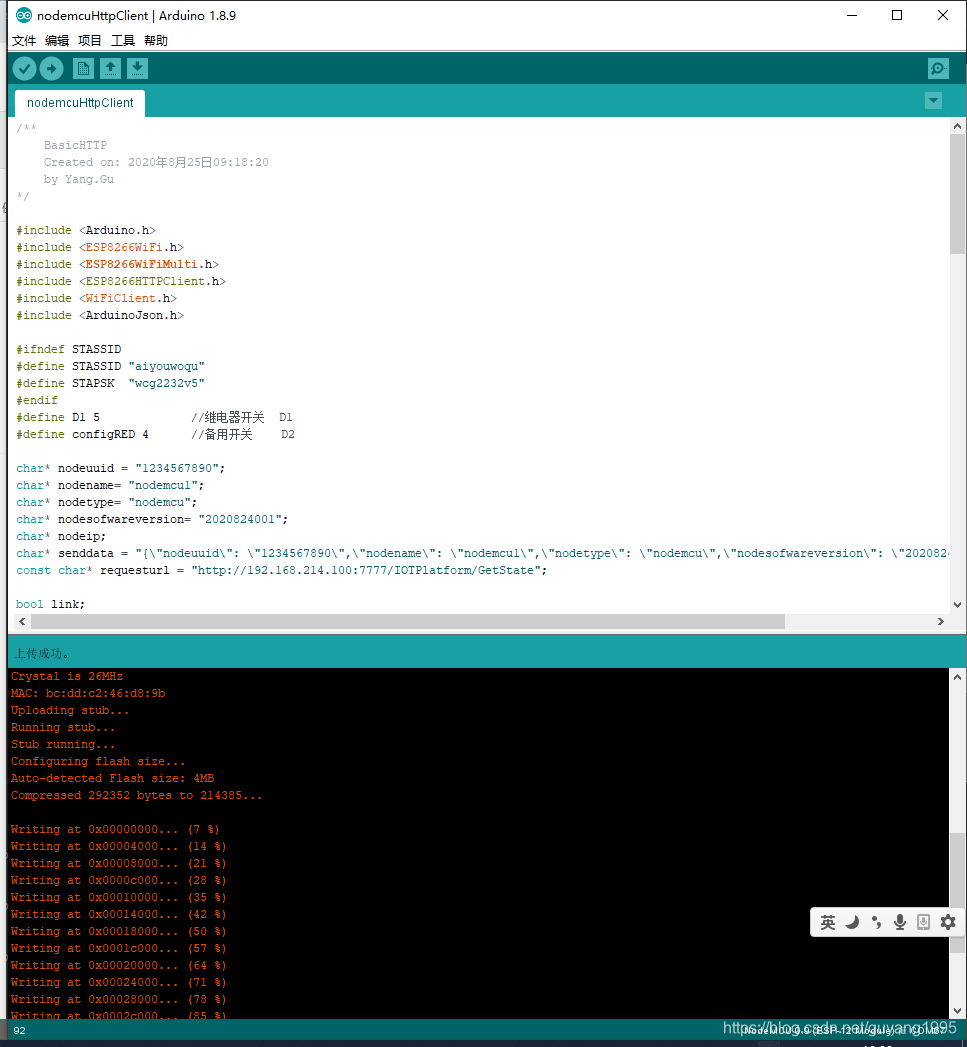This screenshot has width=967, height=1047.
Task: Click the '#include <ESP8266WiFi.h>' line
Action: [100, 247]
